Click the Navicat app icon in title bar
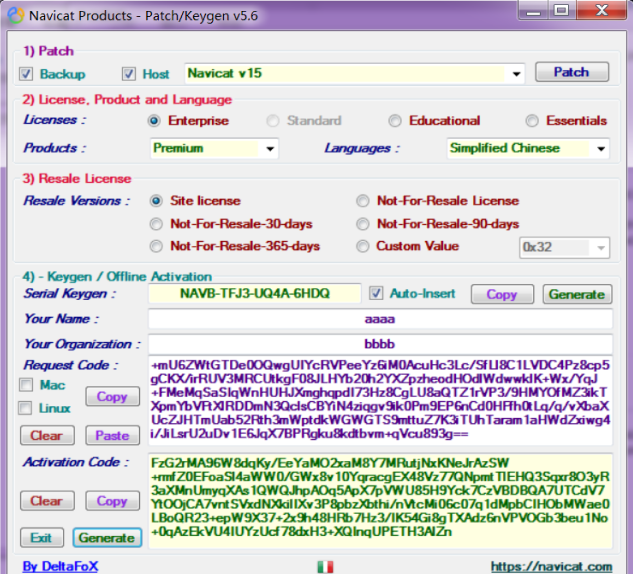This screenshot has height=574, width=633. tap(16, 15)
